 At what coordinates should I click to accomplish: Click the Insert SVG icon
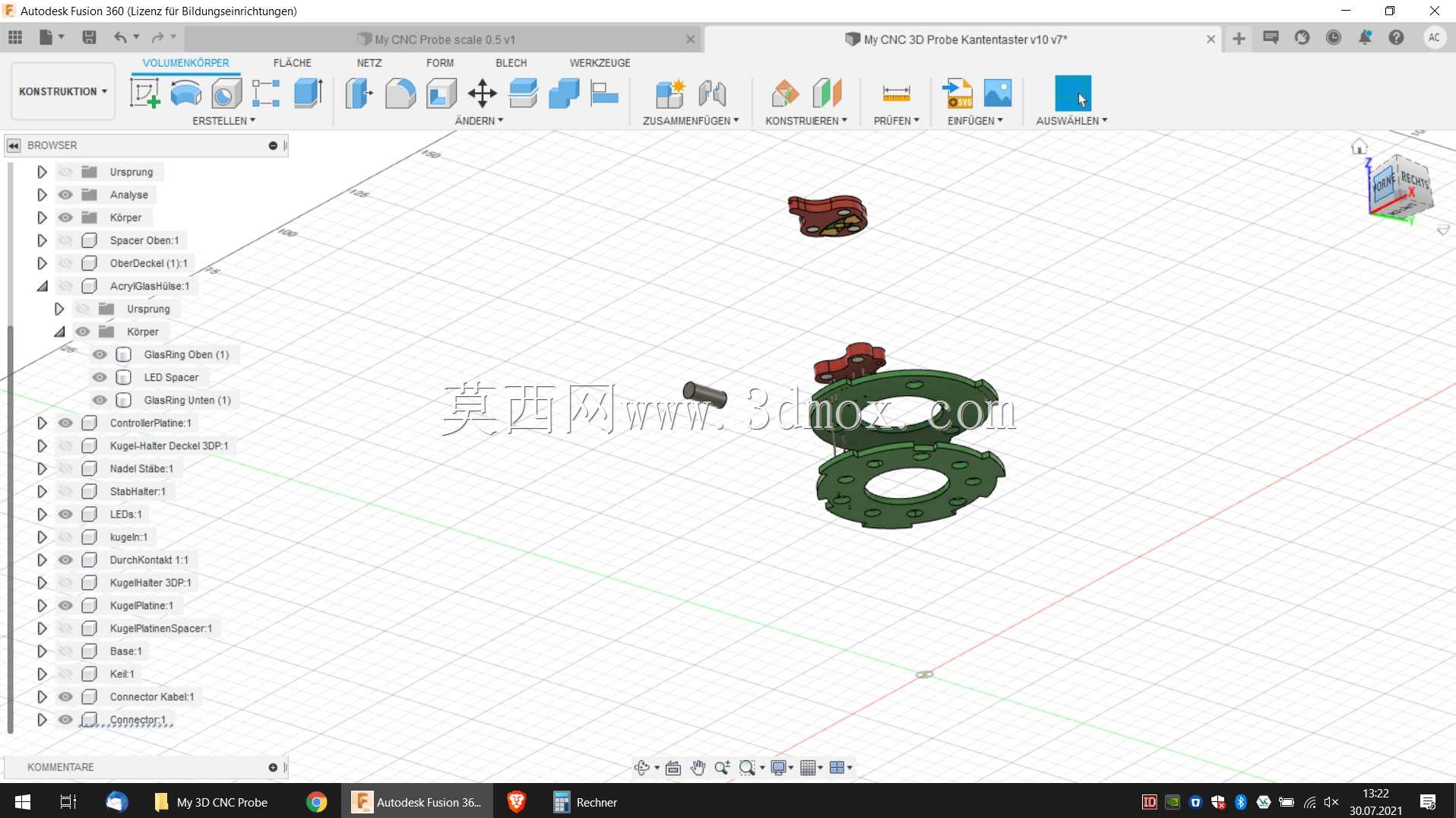tap(957, 94)
